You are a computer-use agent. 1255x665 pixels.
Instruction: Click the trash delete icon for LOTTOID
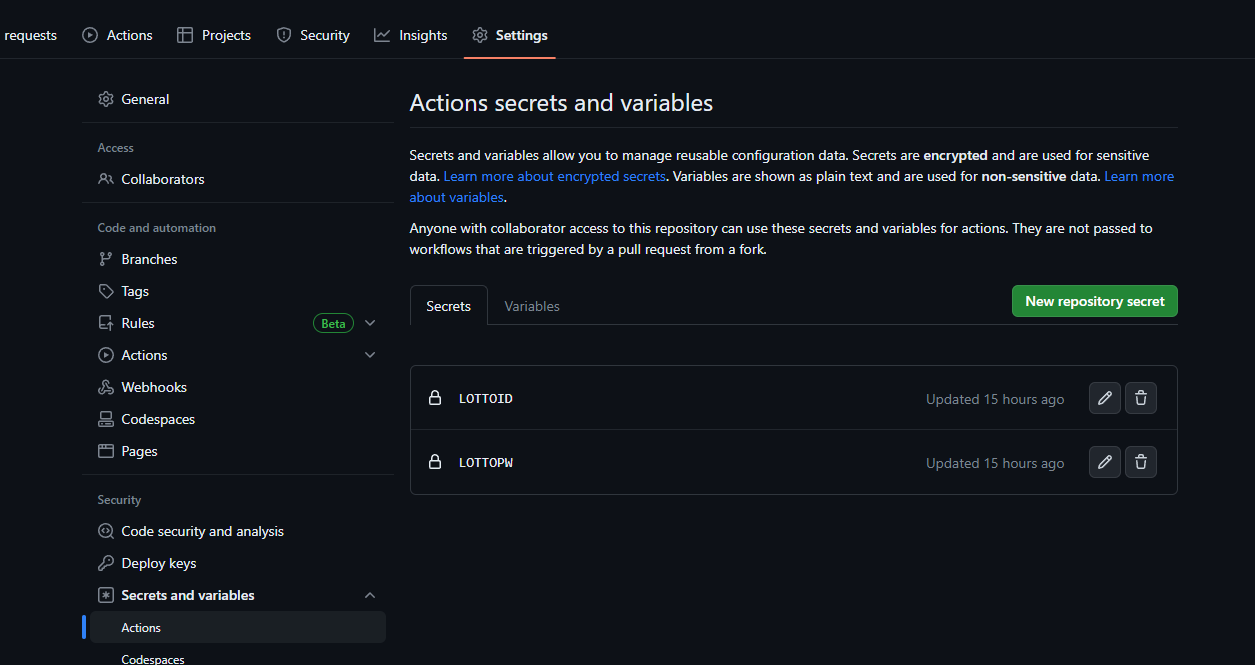coord(1141,399)
